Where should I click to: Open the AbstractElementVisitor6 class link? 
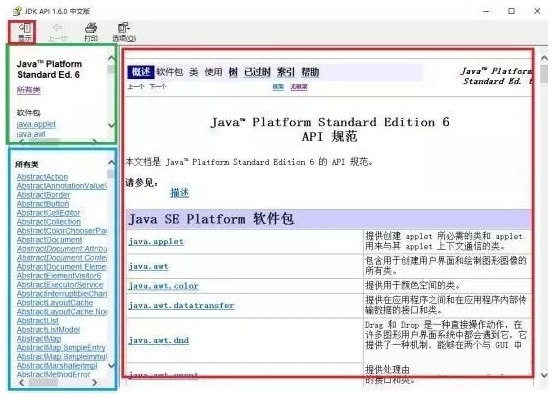click(x=59, y=276)
